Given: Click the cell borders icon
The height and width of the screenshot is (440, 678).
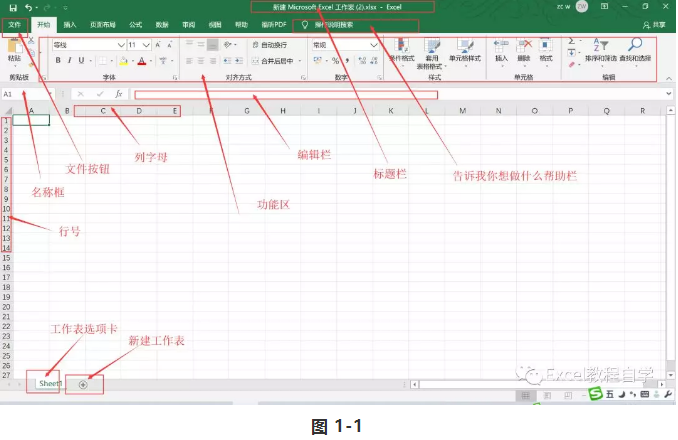Looking at the screenshot, I should 102,61.
